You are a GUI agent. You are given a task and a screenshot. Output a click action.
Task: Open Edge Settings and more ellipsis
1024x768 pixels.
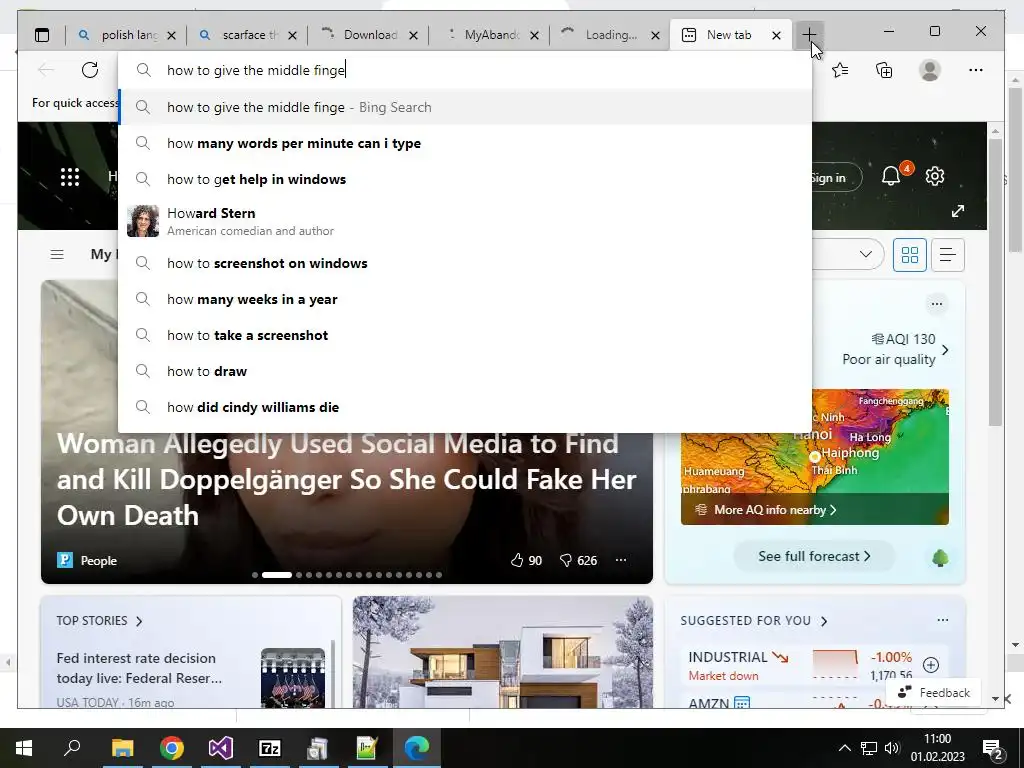[x=976, y=70]
